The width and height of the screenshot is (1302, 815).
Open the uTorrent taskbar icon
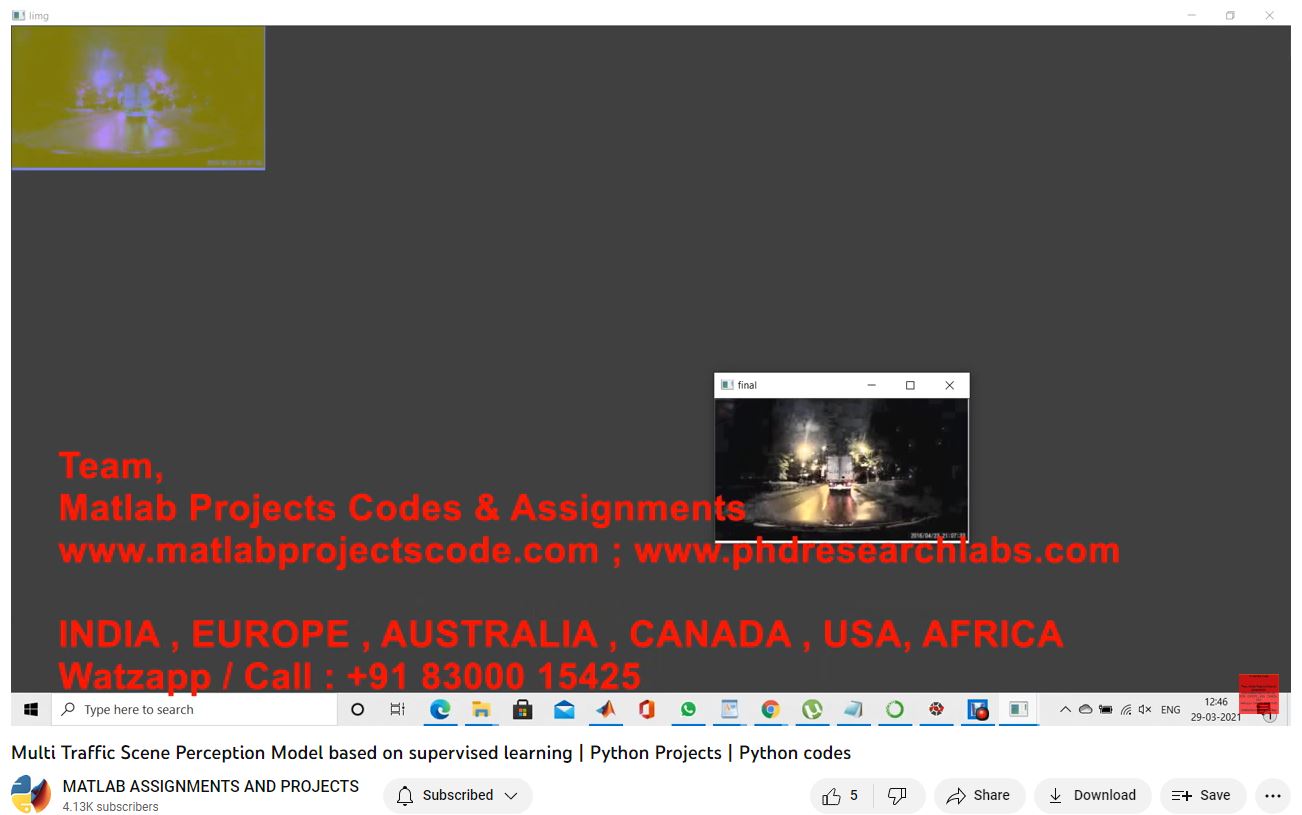812,710
